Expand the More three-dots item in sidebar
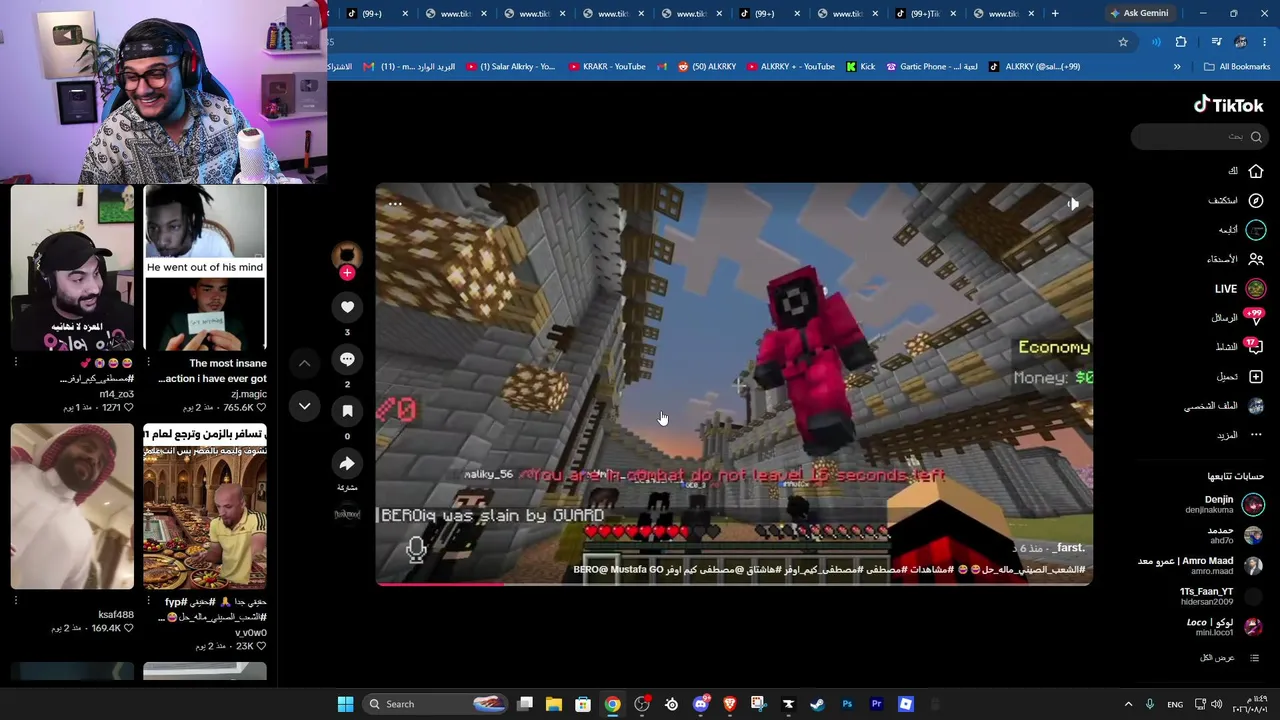Image resolution: width=1280 pixels, height=720 pixels. (x=1256, y=435)
